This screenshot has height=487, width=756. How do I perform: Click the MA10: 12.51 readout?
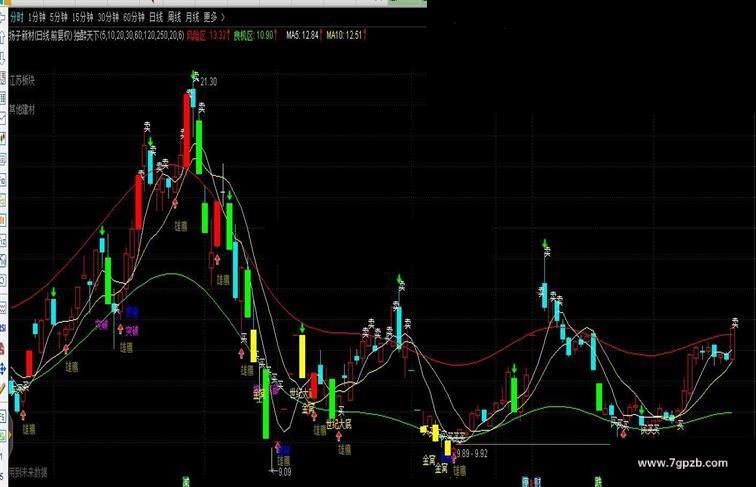(x=346, y=35)
